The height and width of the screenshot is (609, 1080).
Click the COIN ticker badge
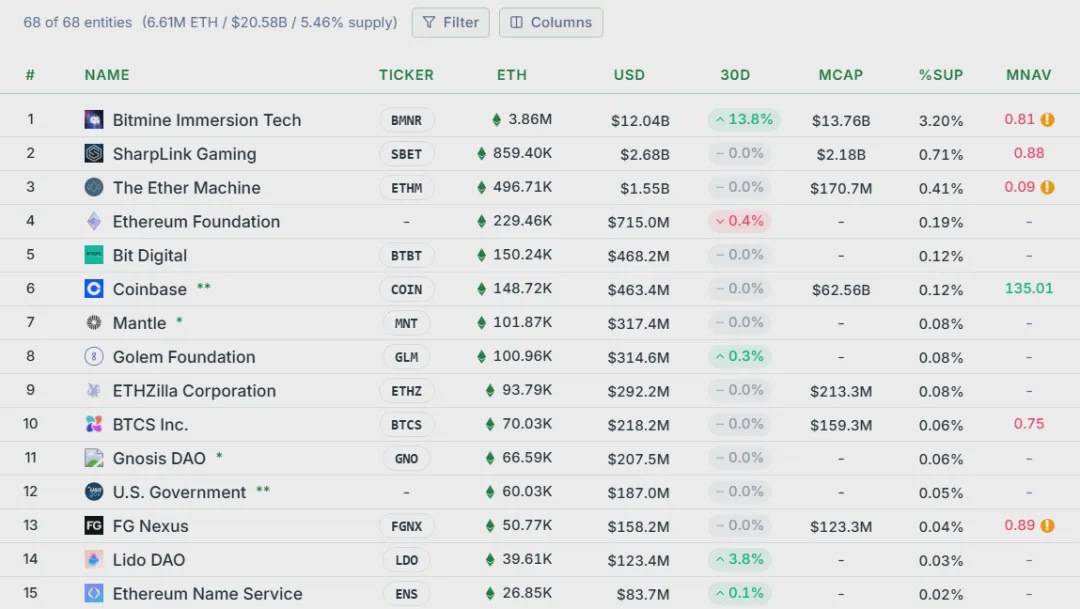[406, 290]
